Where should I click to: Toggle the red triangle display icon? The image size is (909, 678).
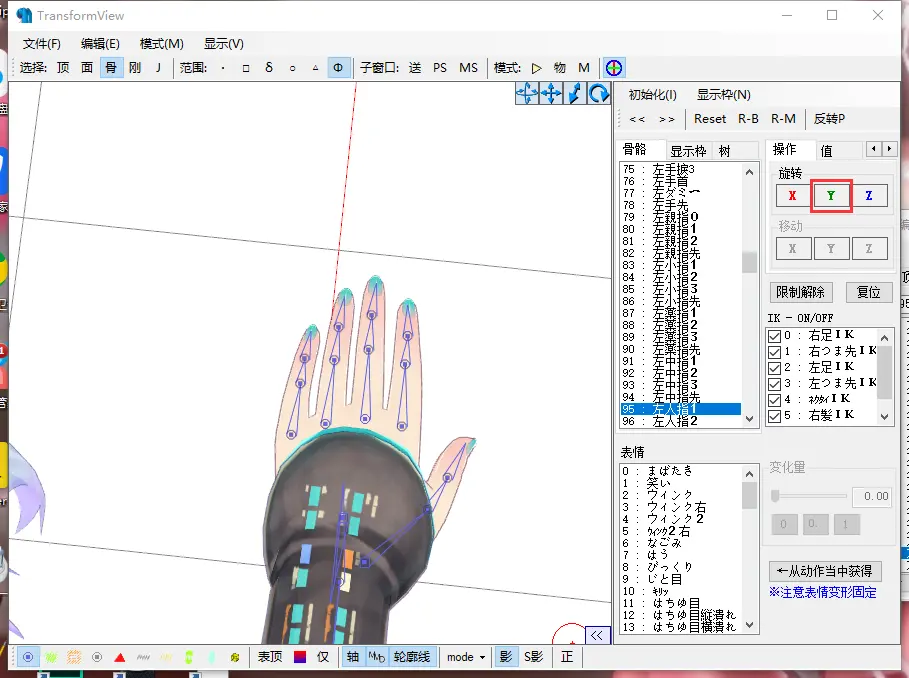(x=120, y=657)
